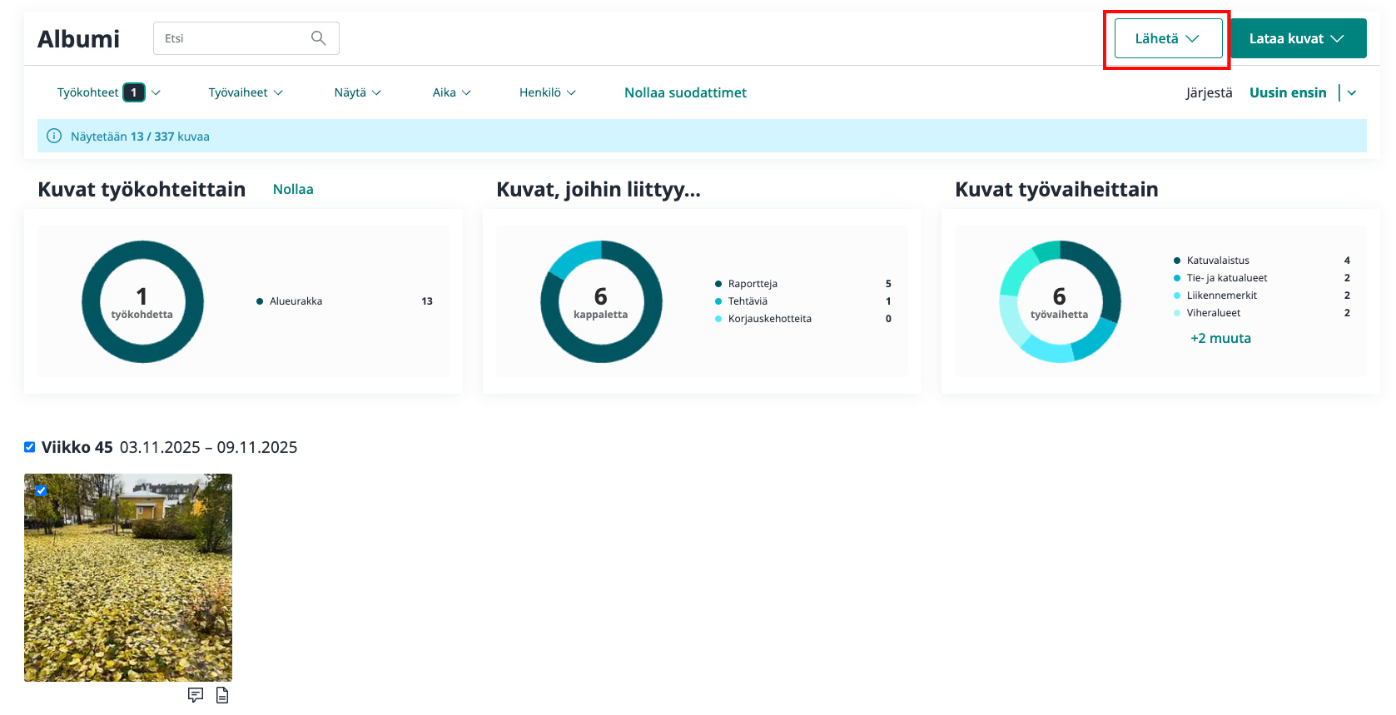Click the Katuvalaistus legend color dot

pyautogui.click(x=1178, y=261)
